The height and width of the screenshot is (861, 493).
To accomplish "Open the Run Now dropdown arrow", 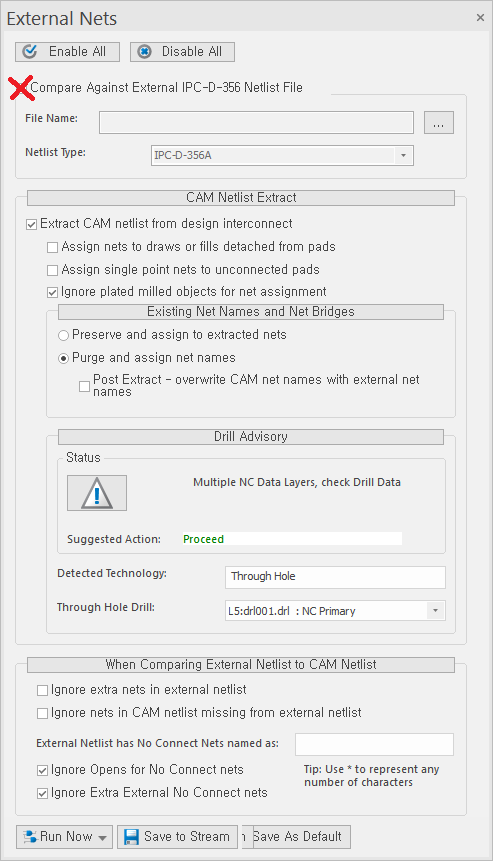I will (x=103, y=838).
